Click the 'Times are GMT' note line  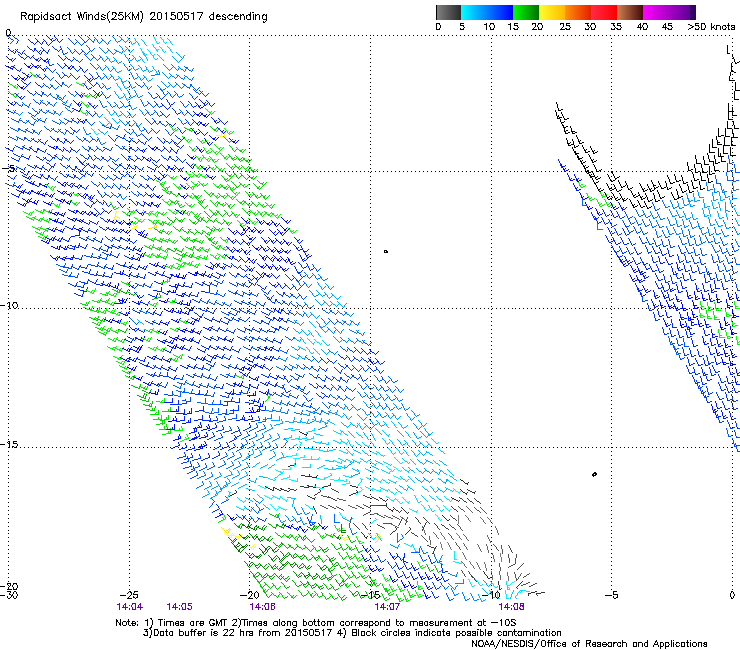316,623
